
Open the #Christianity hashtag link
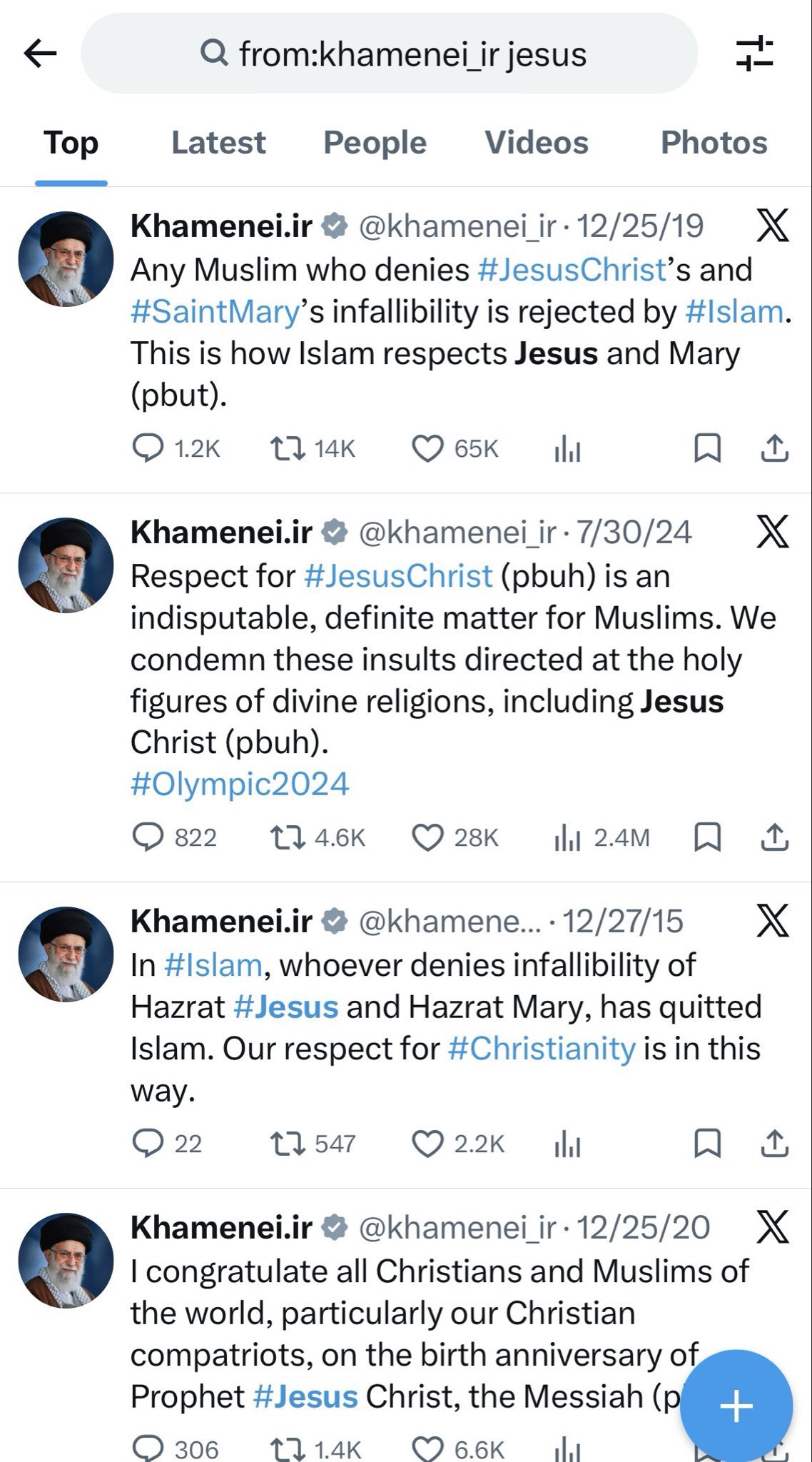[542, 1049]
